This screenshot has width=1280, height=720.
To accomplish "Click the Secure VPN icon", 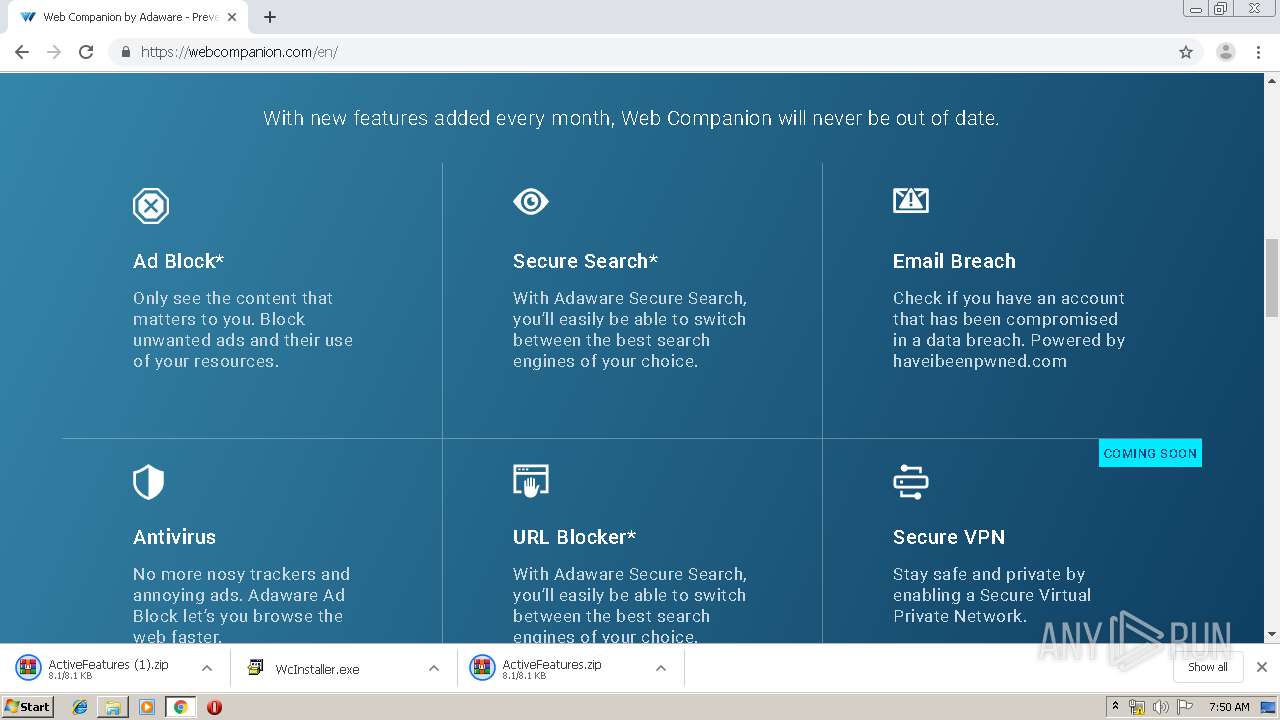I will click(911, 482).
